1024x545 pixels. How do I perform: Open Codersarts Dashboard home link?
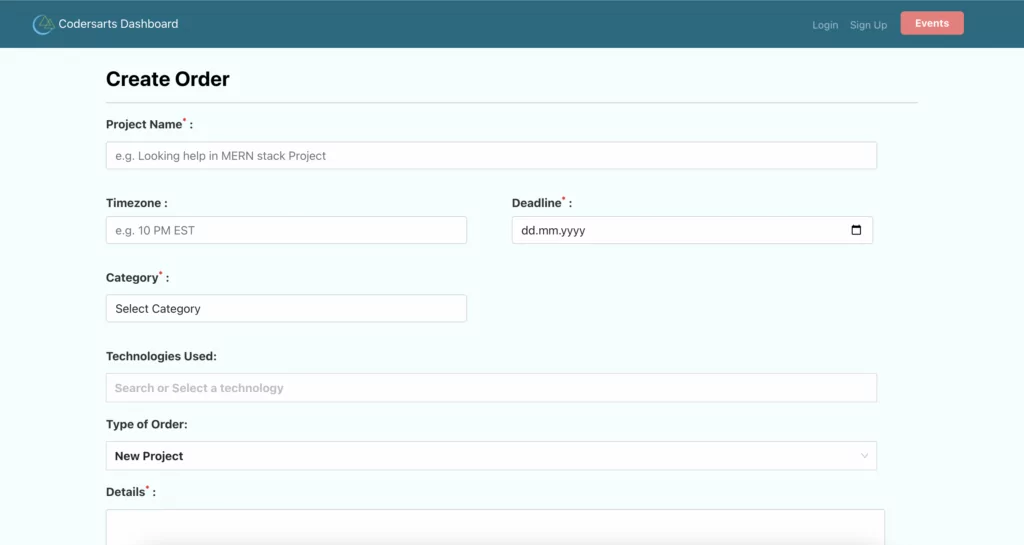tap(118, 24)
